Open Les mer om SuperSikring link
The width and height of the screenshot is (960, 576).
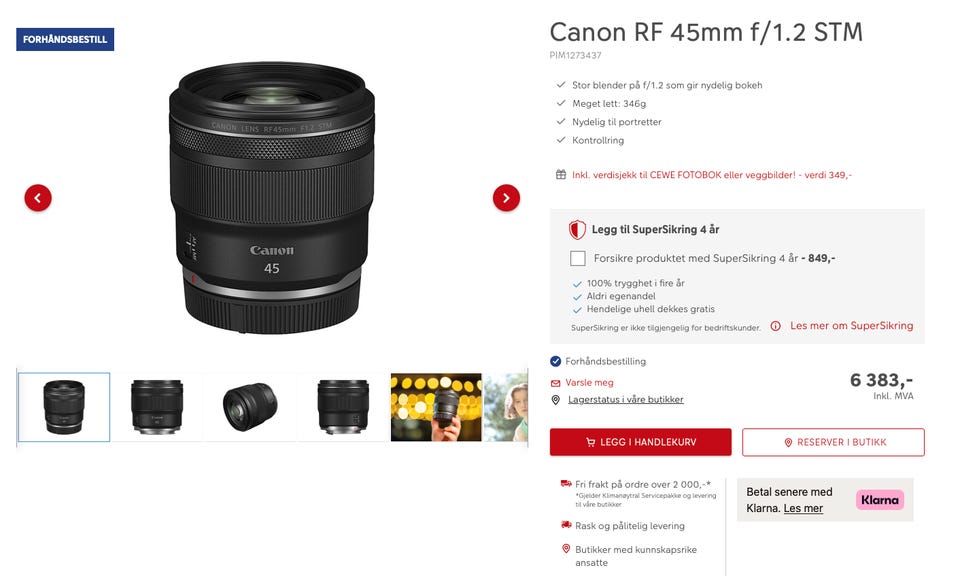tap(851, 326)
